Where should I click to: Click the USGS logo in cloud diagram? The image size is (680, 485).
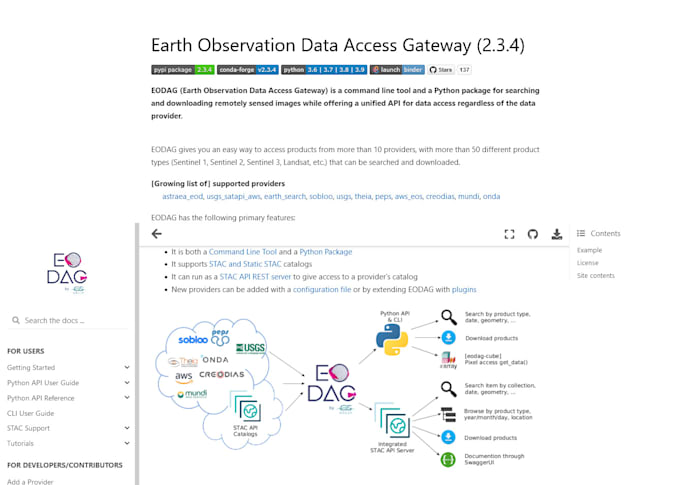pos(250,348)
